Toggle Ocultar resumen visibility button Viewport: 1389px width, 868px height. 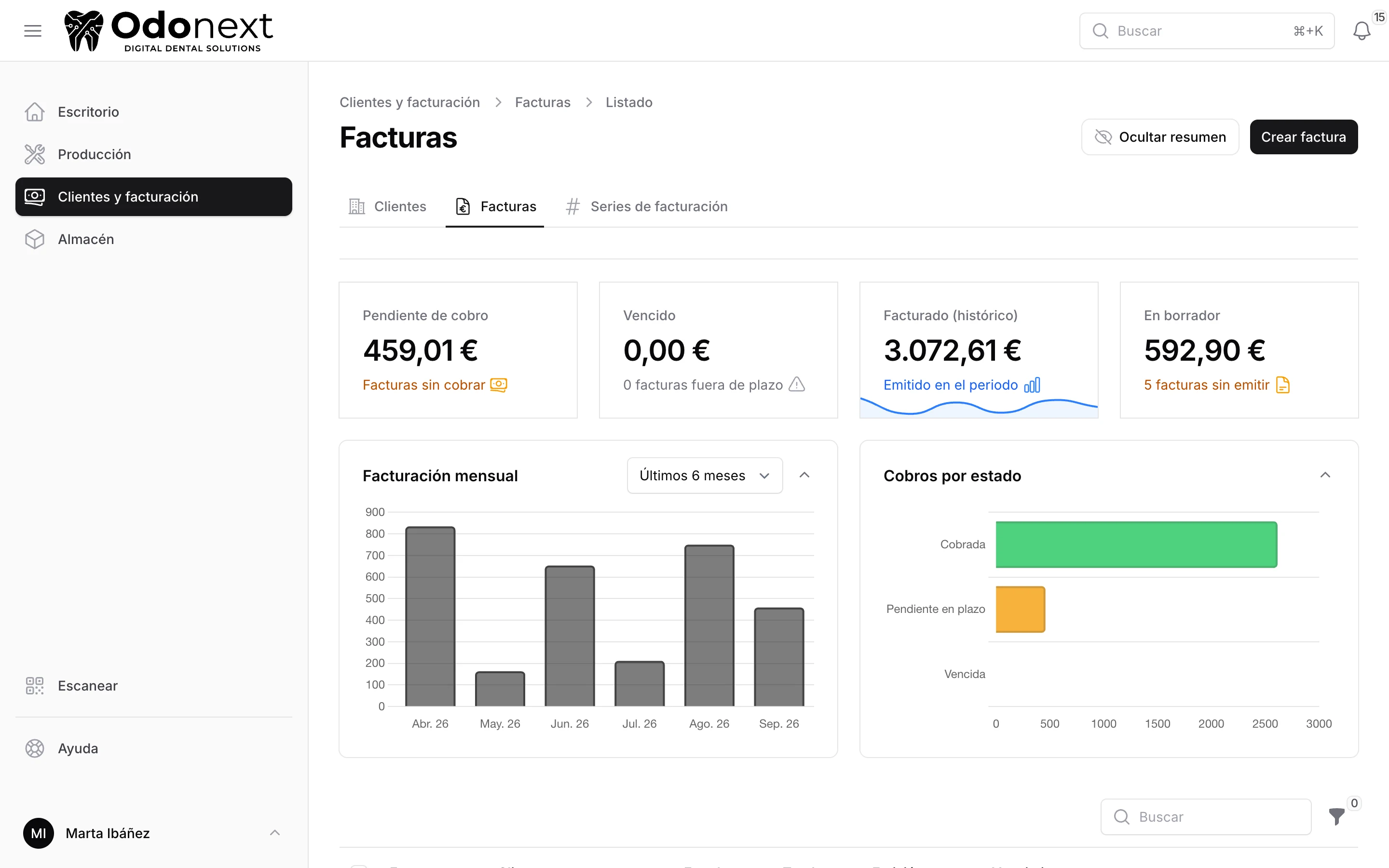pyautogui.click(x=1160, y=137)
